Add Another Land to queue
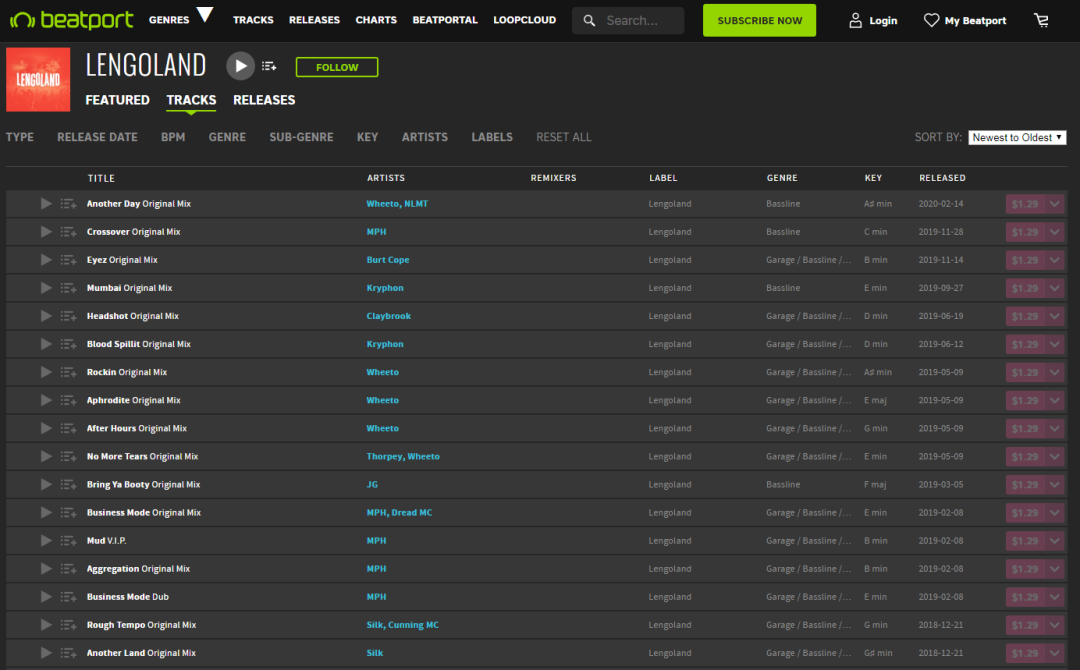The image size is (1080, 670). coord(68,653)
